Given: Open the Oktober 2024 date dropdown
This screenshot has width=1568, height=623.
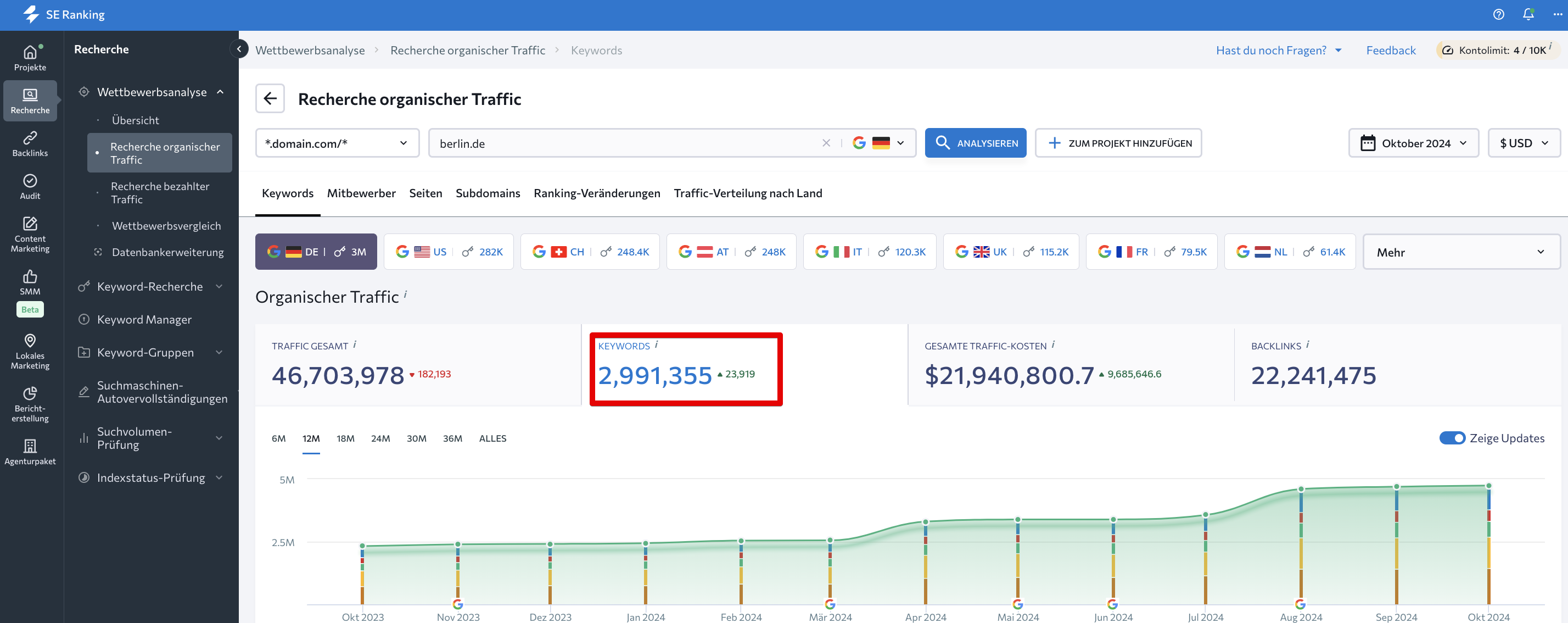Looking at the screenshot, I should coord(1413,143).
